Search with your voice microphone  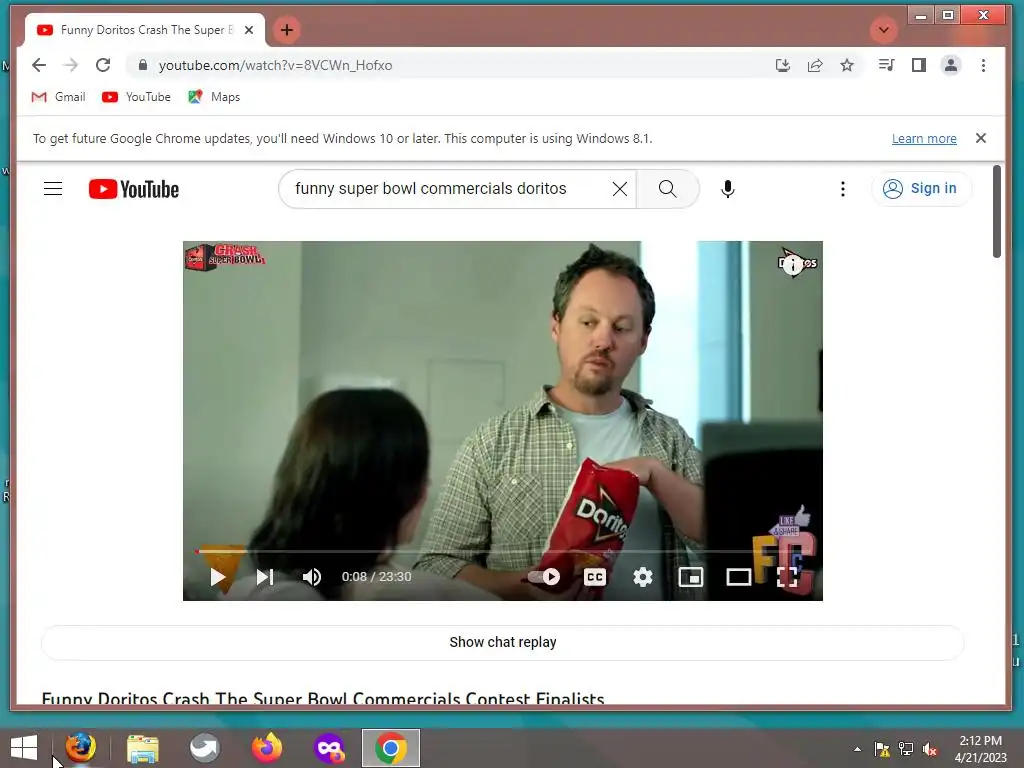pyautogui.click(x=728, y=189)
